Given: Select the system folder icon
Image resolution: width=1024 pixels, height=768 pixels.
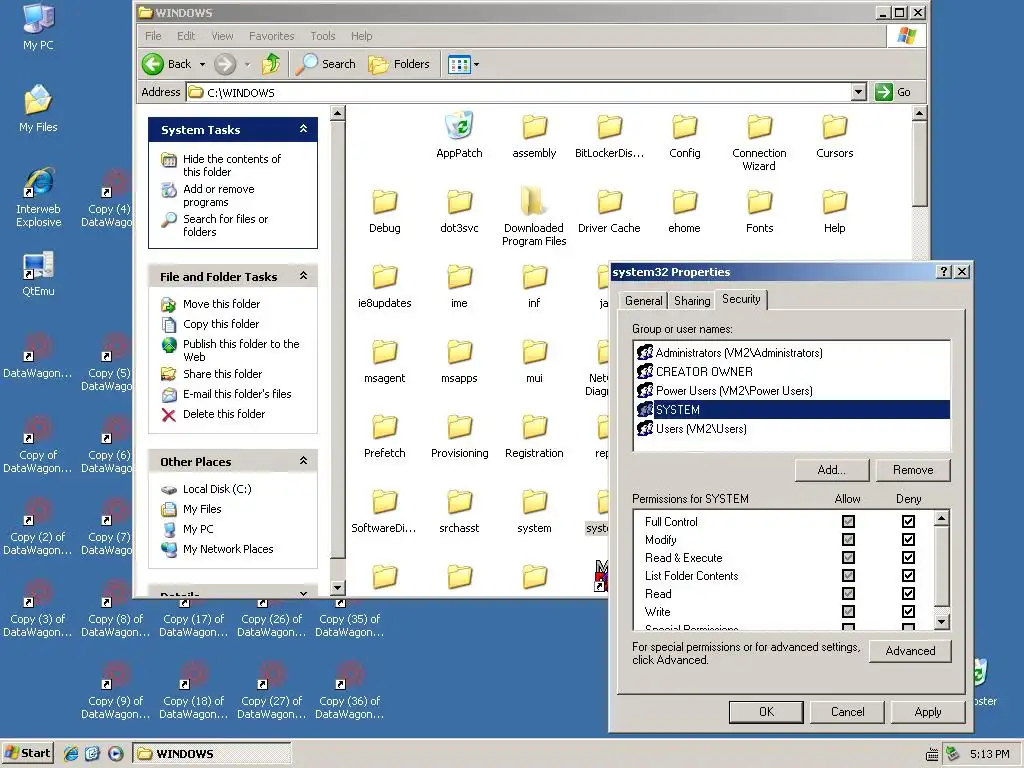Looking at the screenshot, I should pos(534,502).
